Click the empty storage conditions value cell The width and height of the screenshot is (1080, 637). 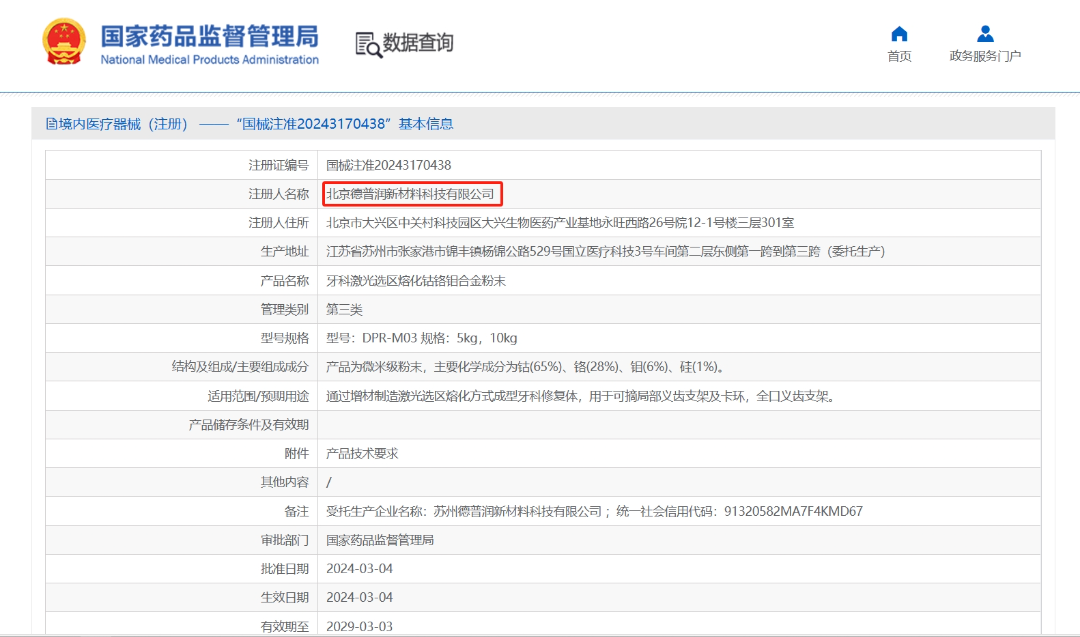point(678,425)
